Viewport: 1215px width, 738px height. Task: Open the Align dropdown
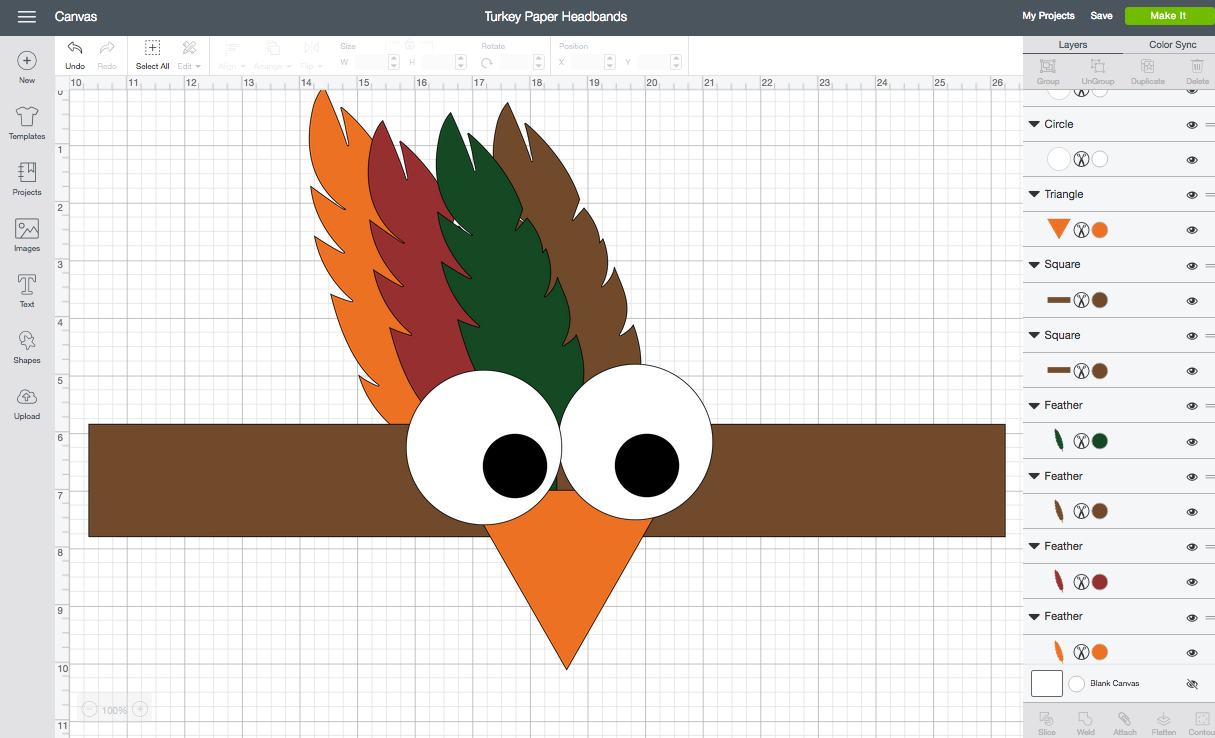pyautogui.click(x=231, y=54)
